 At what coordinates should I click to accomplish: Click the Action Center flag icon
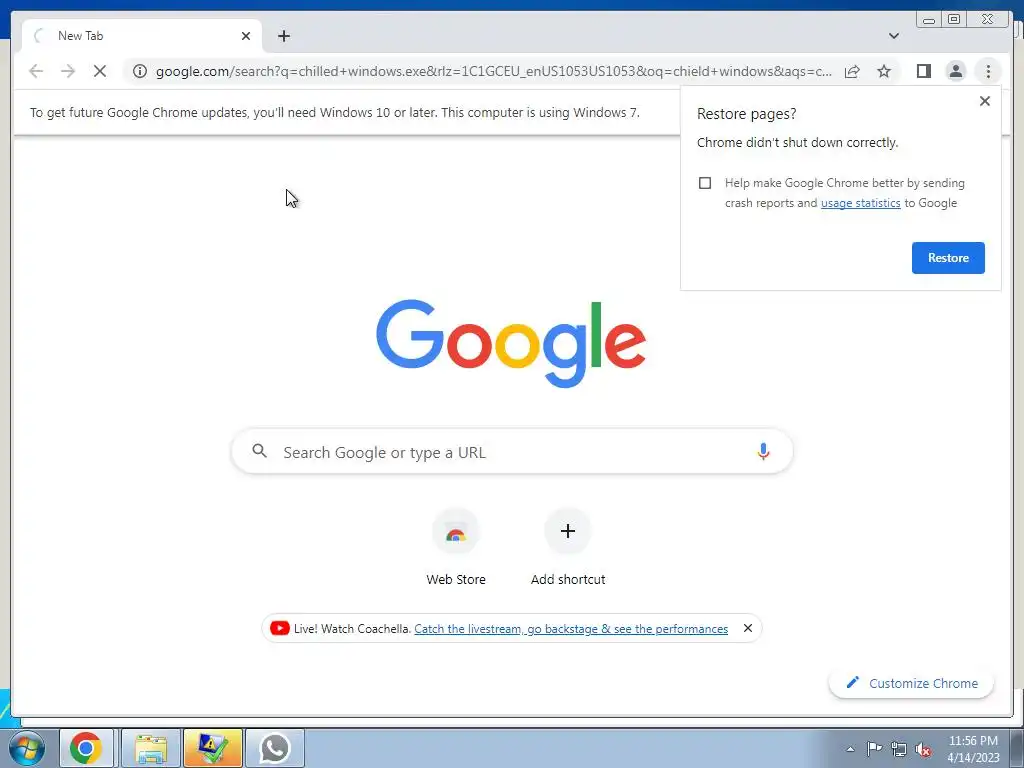(874, 749)
